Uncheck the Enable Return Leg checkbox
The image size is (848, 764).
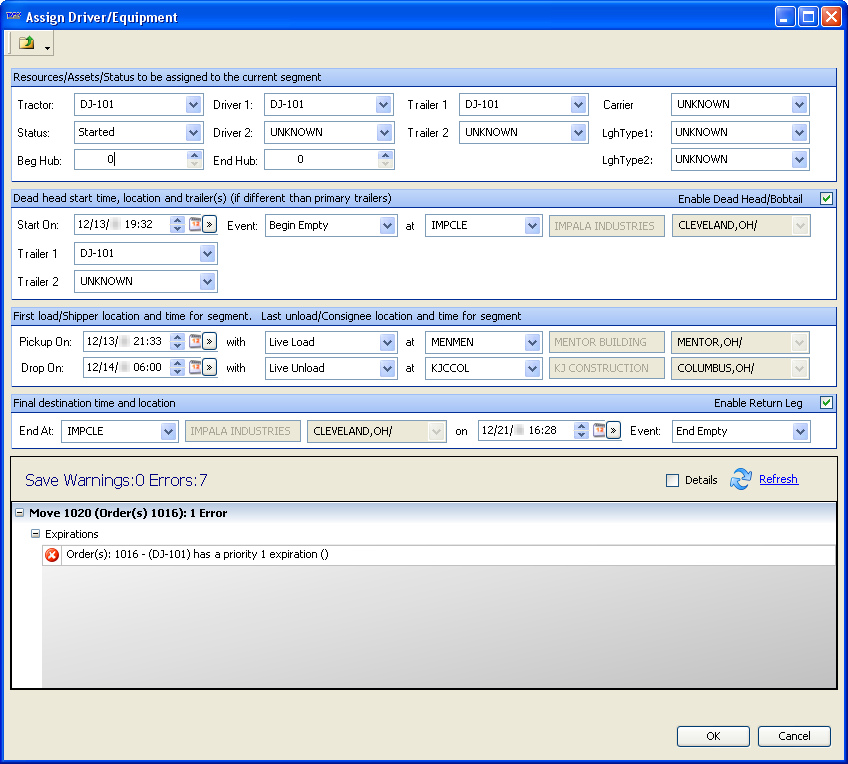826,403
